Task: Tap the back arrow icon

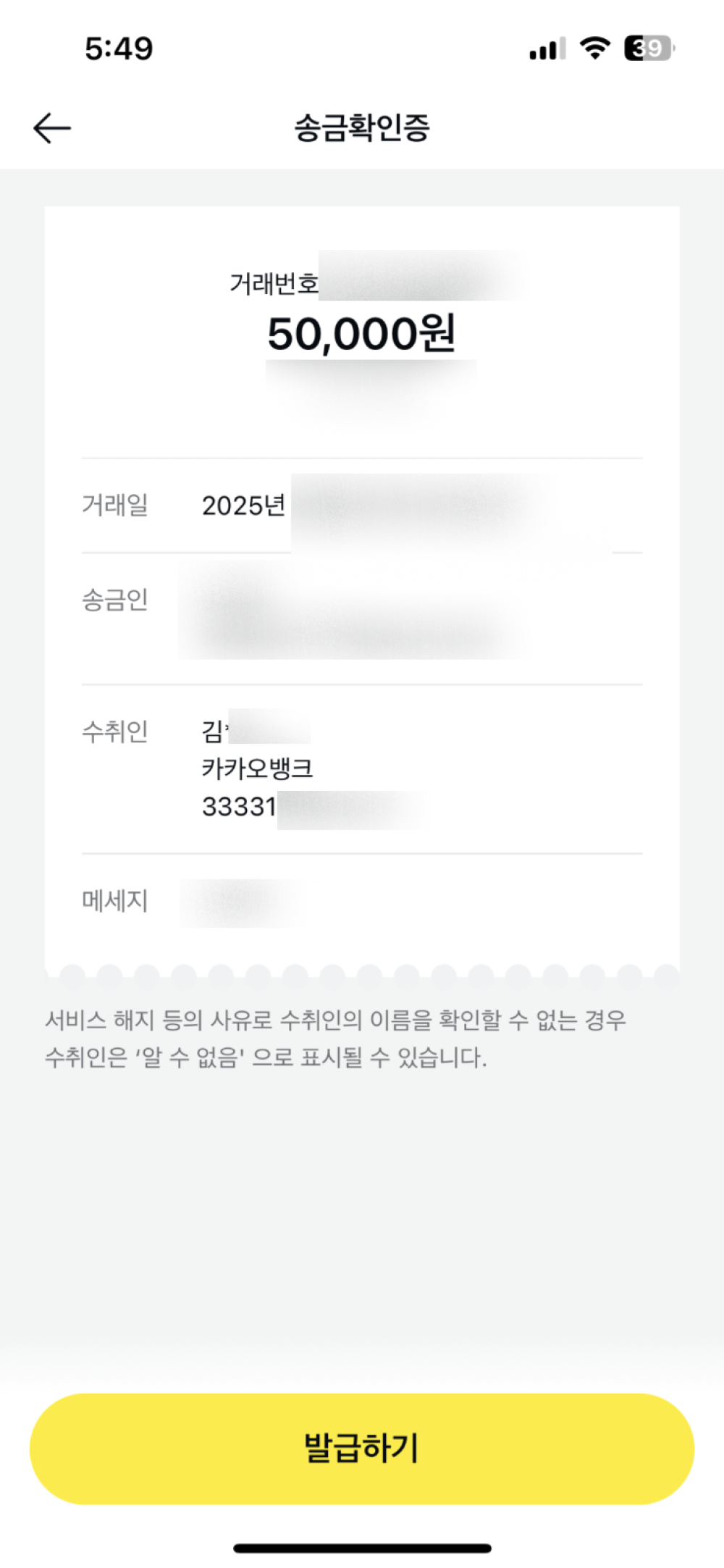Action: click(52, 128)
